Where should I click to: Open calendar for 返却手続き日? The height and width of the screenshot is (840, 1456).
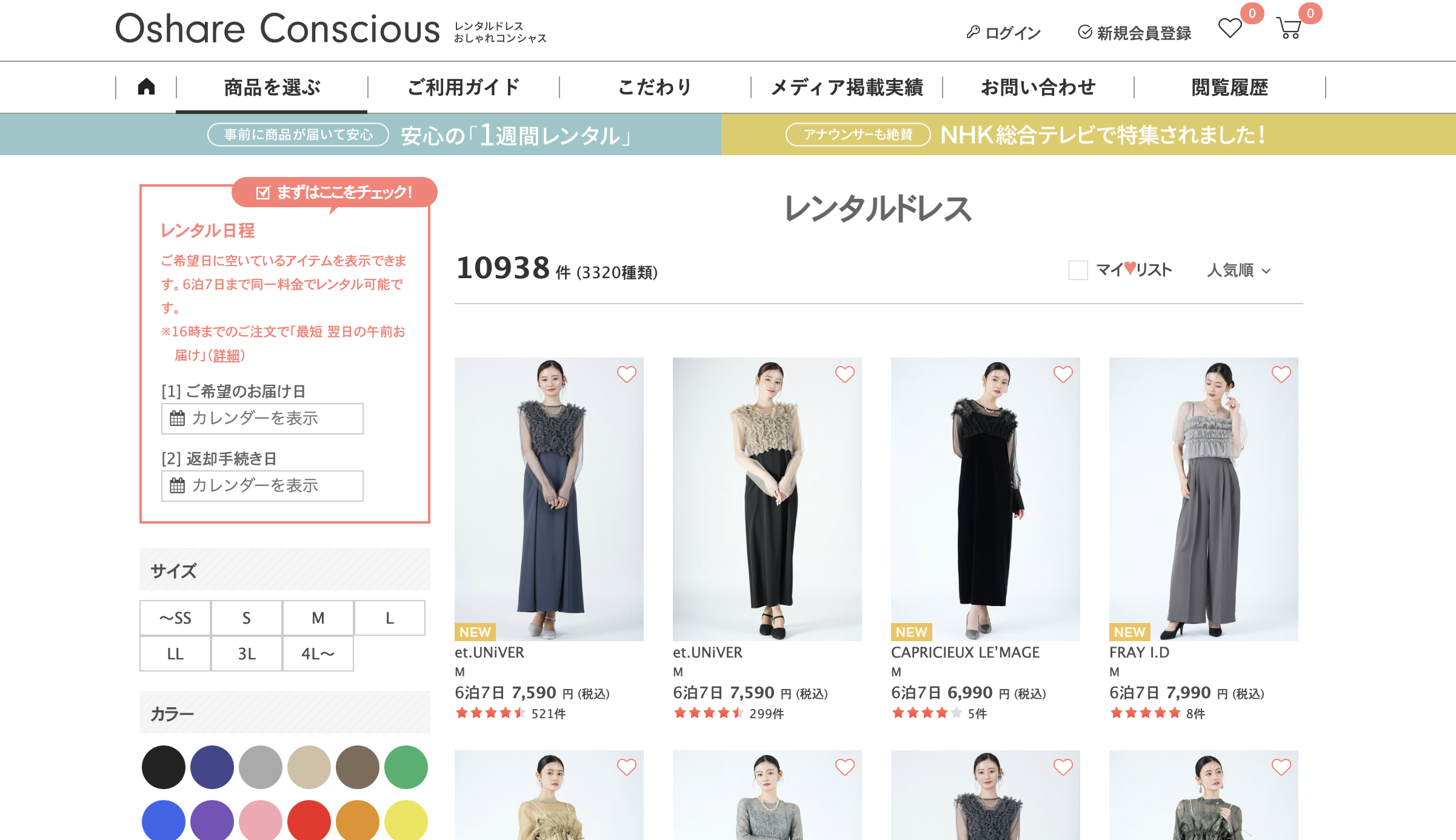point(262,485)
